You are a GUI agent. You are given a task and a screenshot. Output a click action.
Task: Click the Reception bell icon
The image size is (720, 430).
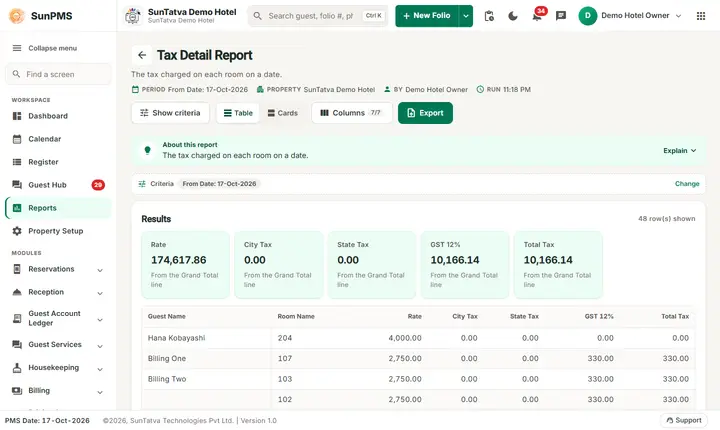(17, 292)
